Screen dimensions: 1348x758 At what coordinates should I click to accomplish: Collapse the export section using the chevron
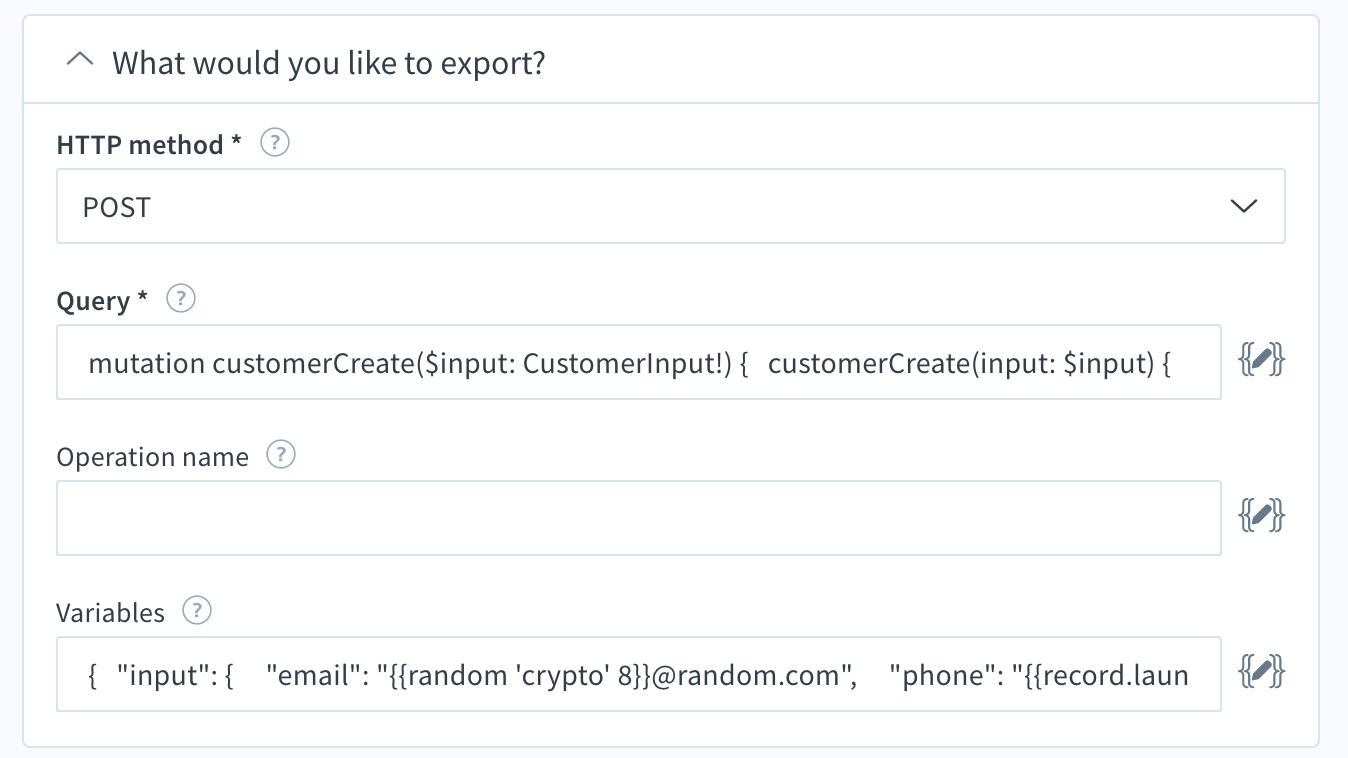point(80,62)
